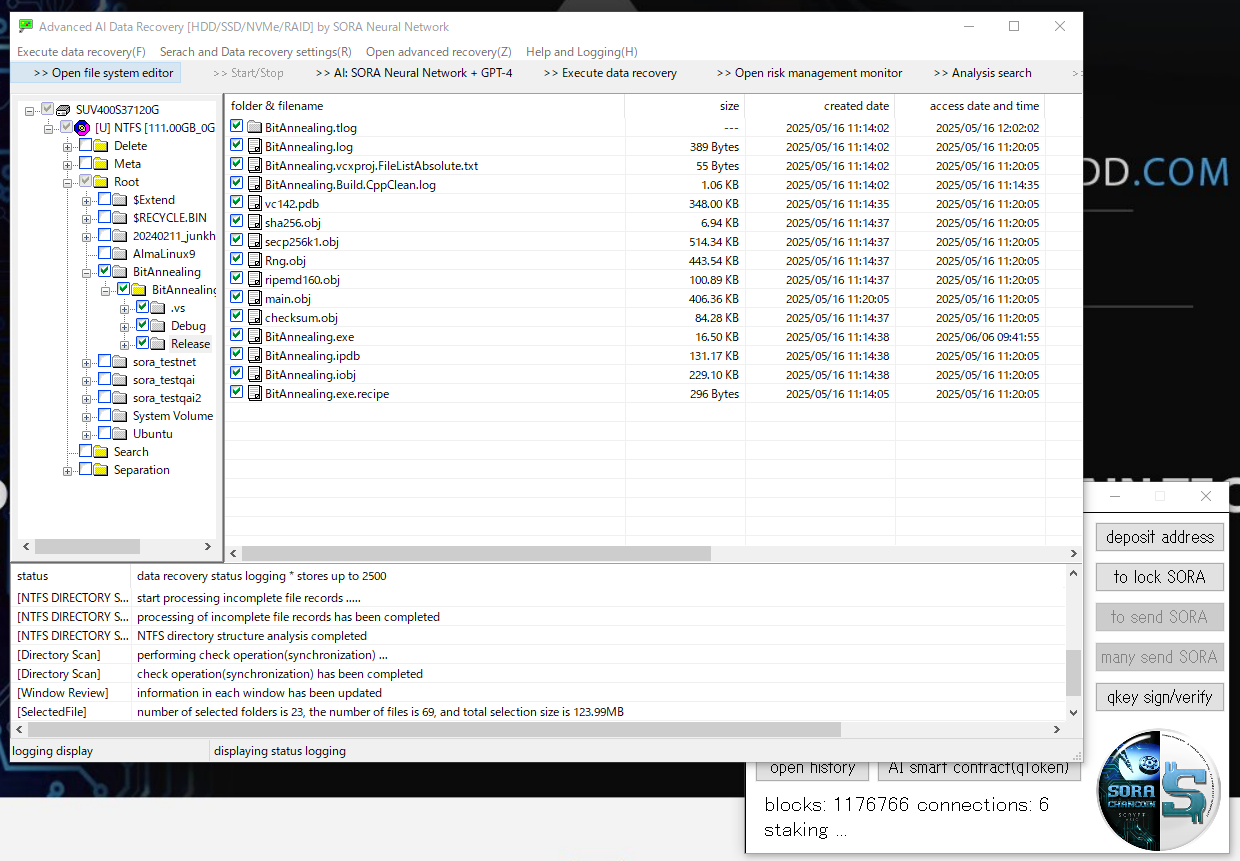Viewport: 1240px width, 861px height.
Task: Click the BitAnnealing.tlog folder icon in file list
Action: [254, 127]
